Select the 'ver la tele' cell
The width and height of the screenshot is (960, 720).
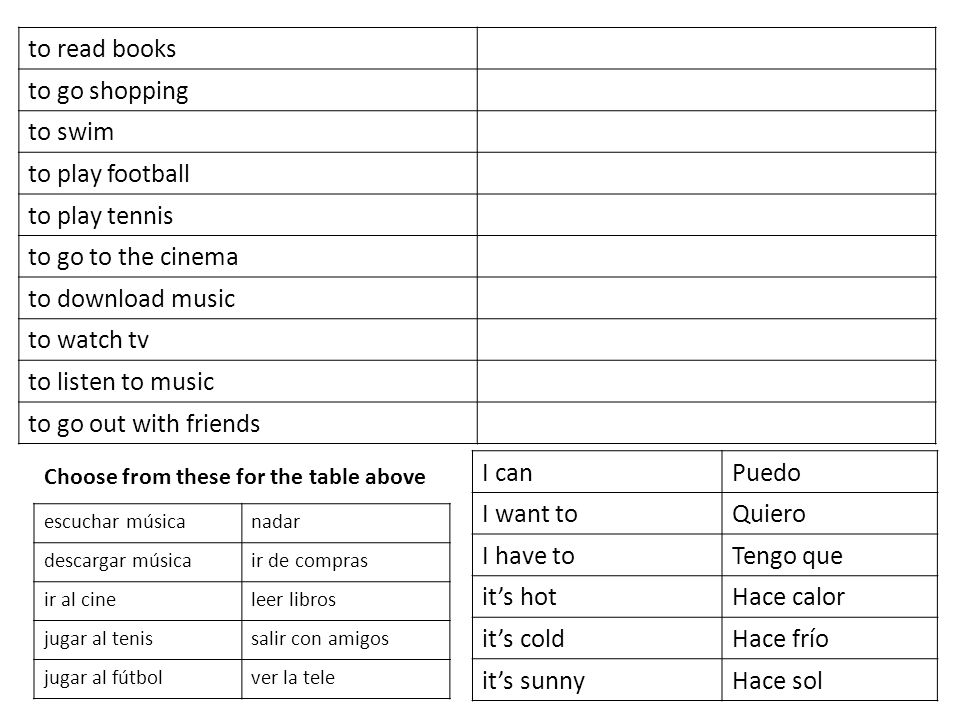click(346, 679)
